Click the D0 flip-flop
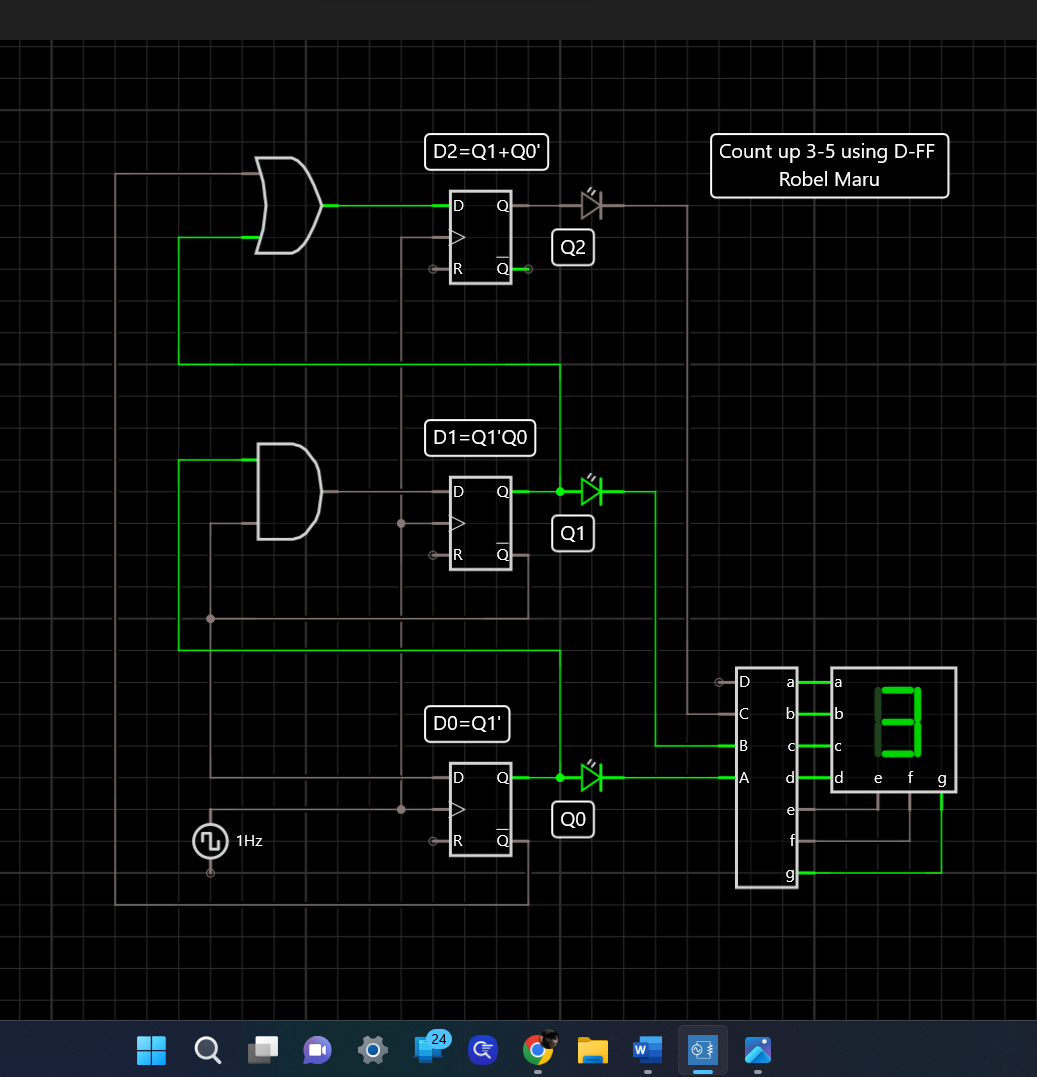Screen dimensions: 1037x1077 tap(480, 808)
